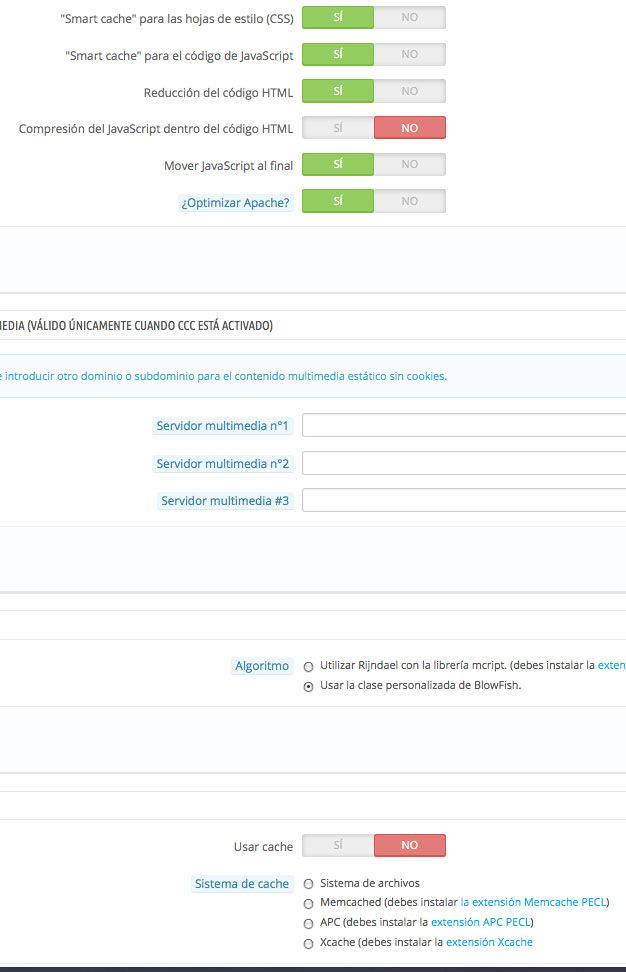626x972 pixels.
Task: Set Smart cache for JavaScript to NO
Action: coord(410,55)
